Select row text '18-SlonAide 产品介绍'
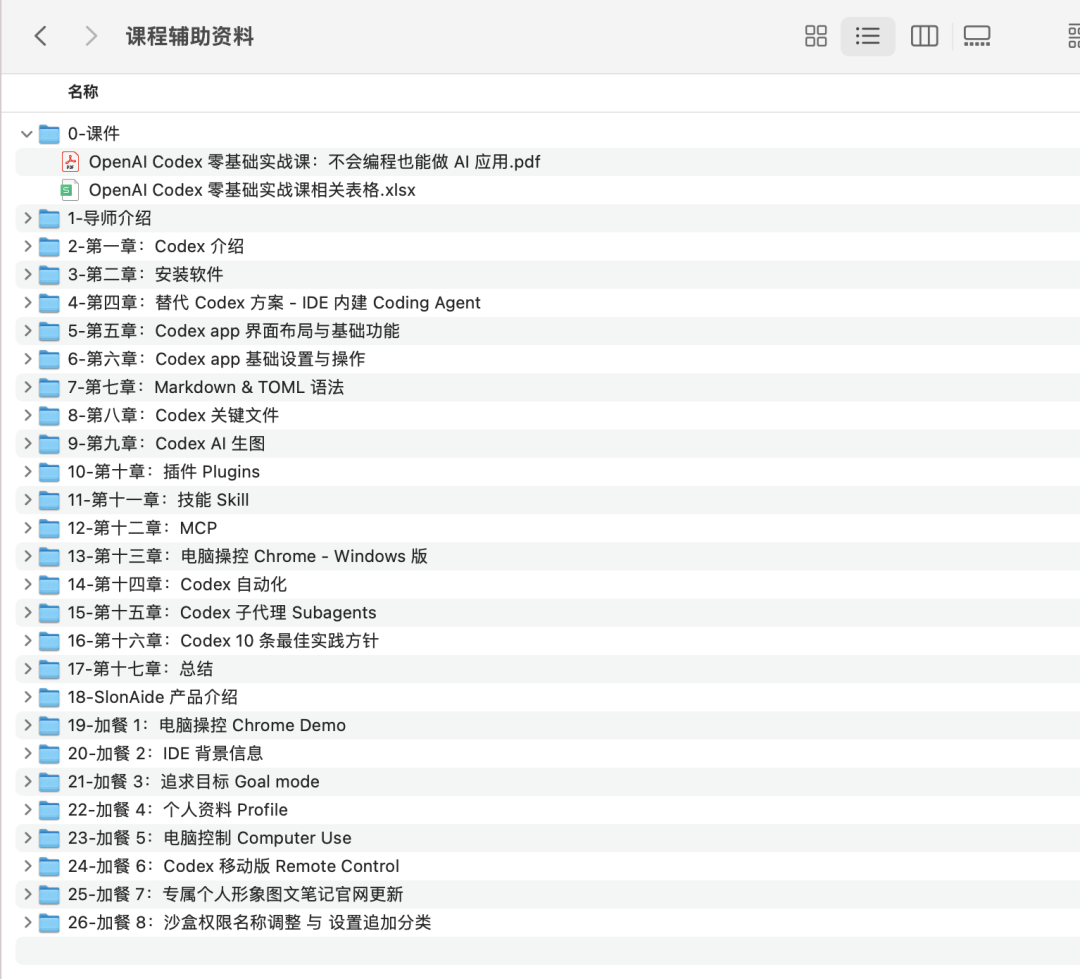Screen dimensions: 1080x979 coord(153,697)
